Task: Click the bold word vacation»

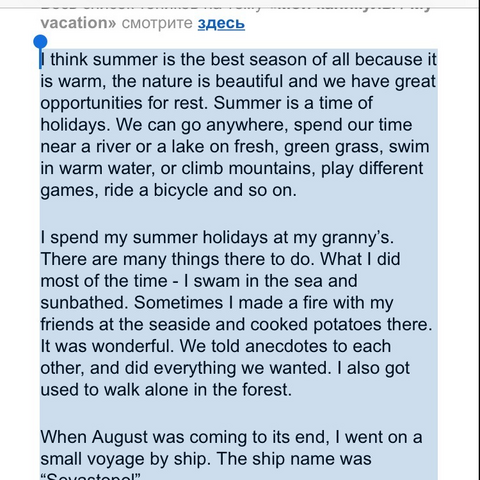Action: click(78, 23)
